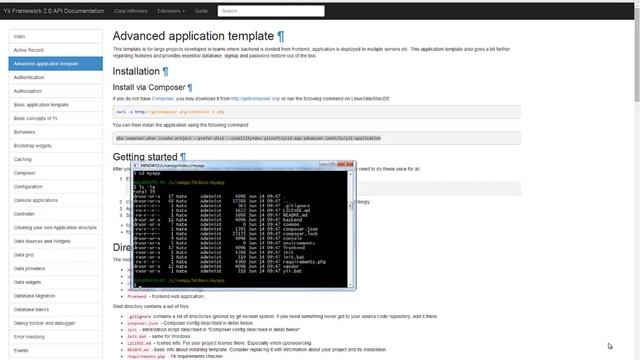
Task: Open the Data widgets sidebar entry
Action: (56, 282)
